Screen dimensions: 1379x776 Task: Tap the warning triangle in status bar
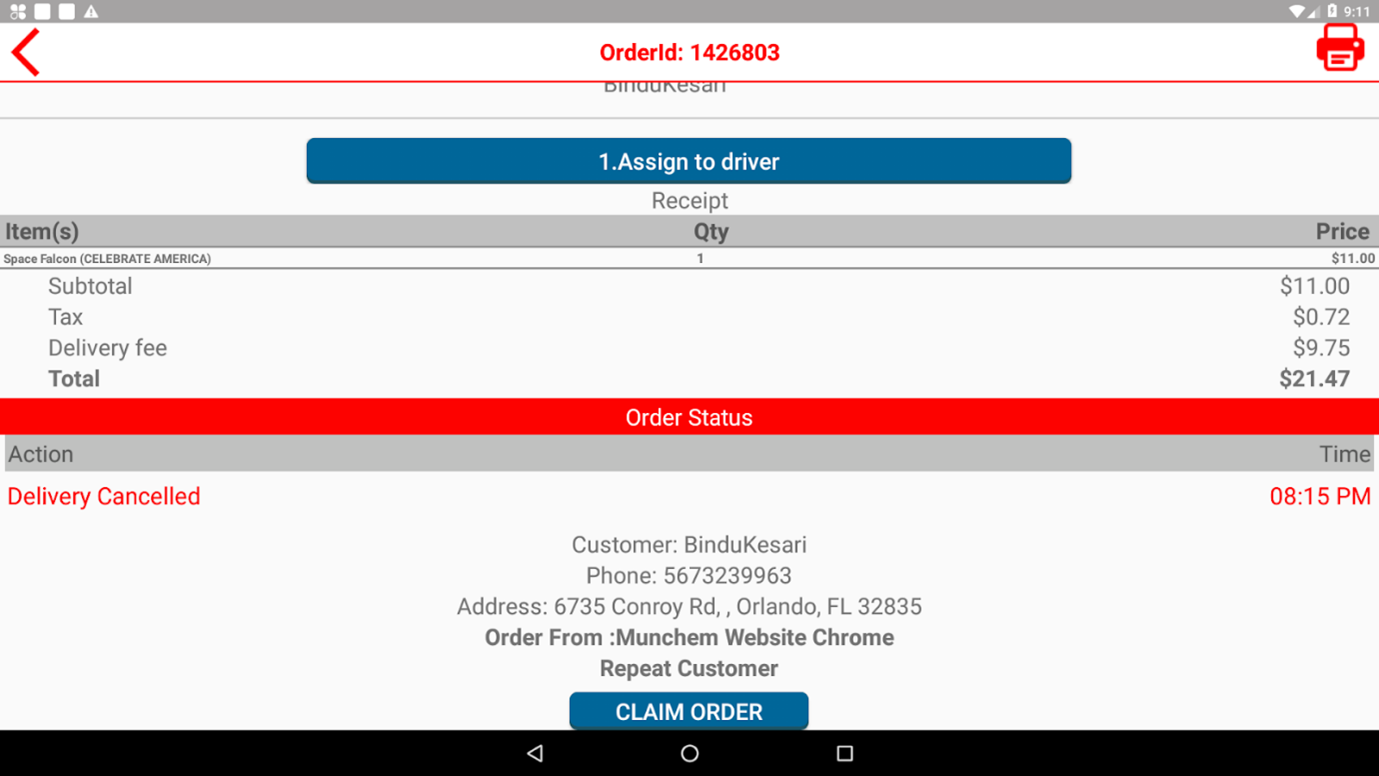click(91, 12)
